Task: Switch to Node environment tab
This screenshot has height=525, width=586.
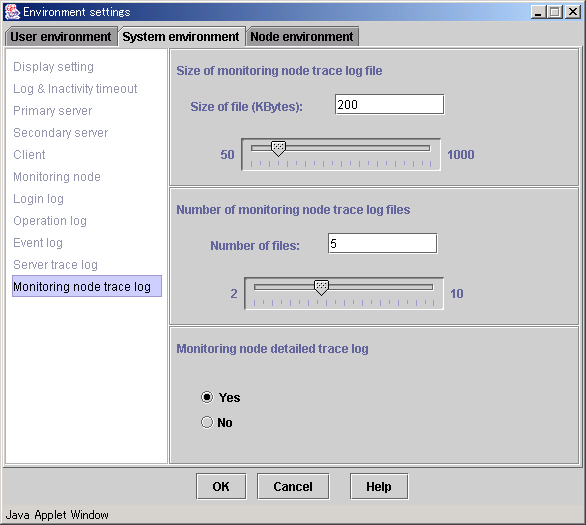Action: [302, 37]
